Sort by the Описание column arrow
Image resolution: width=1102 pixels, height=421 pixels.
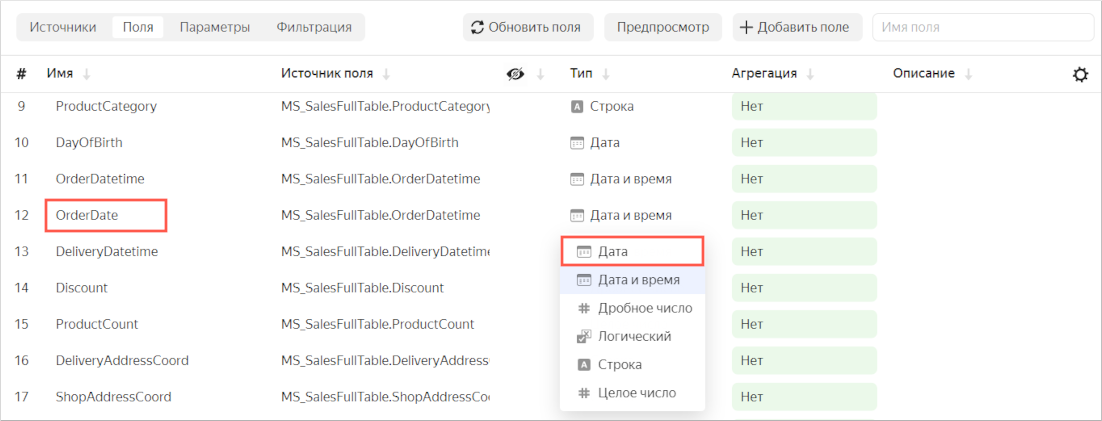point(968,74)
